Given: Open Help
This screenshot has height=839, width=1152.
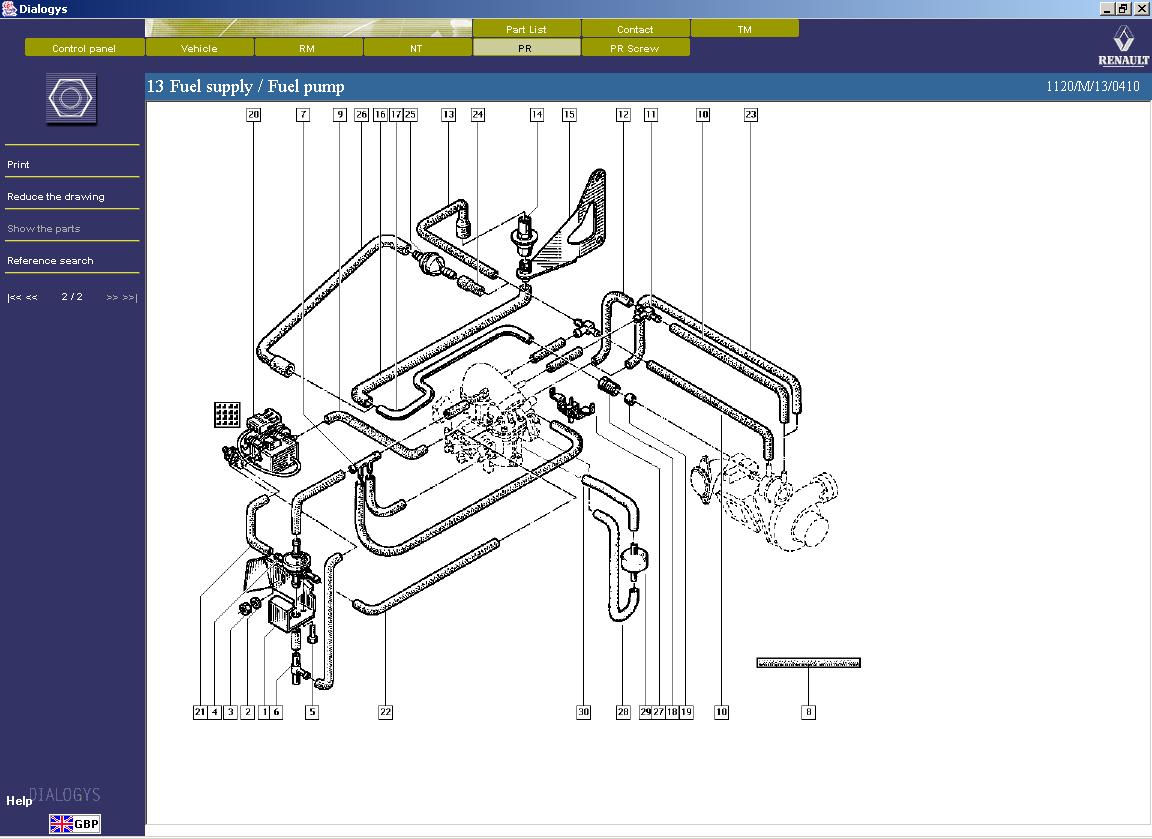Looking at the screenshot, I should point(19,801).
